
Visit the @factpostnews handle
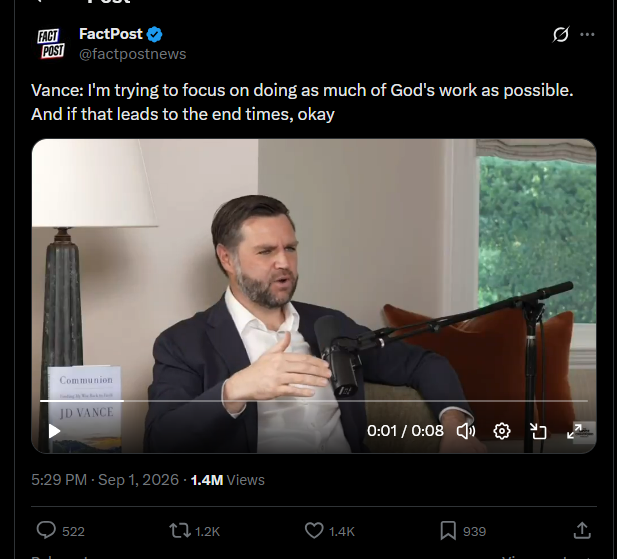pos(133,54)
